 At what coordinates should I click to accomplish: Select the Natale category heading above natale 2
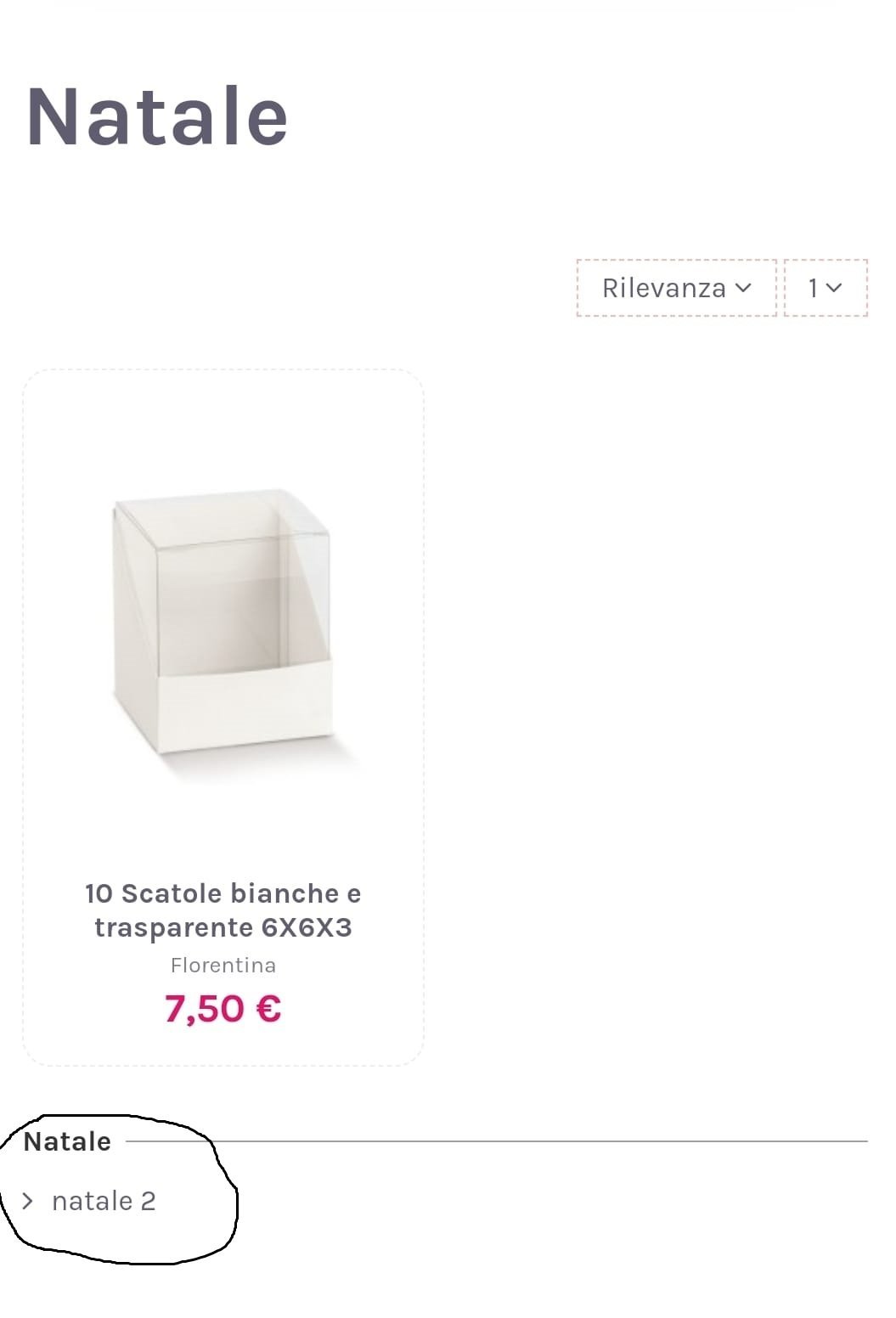pos(67,1141)
